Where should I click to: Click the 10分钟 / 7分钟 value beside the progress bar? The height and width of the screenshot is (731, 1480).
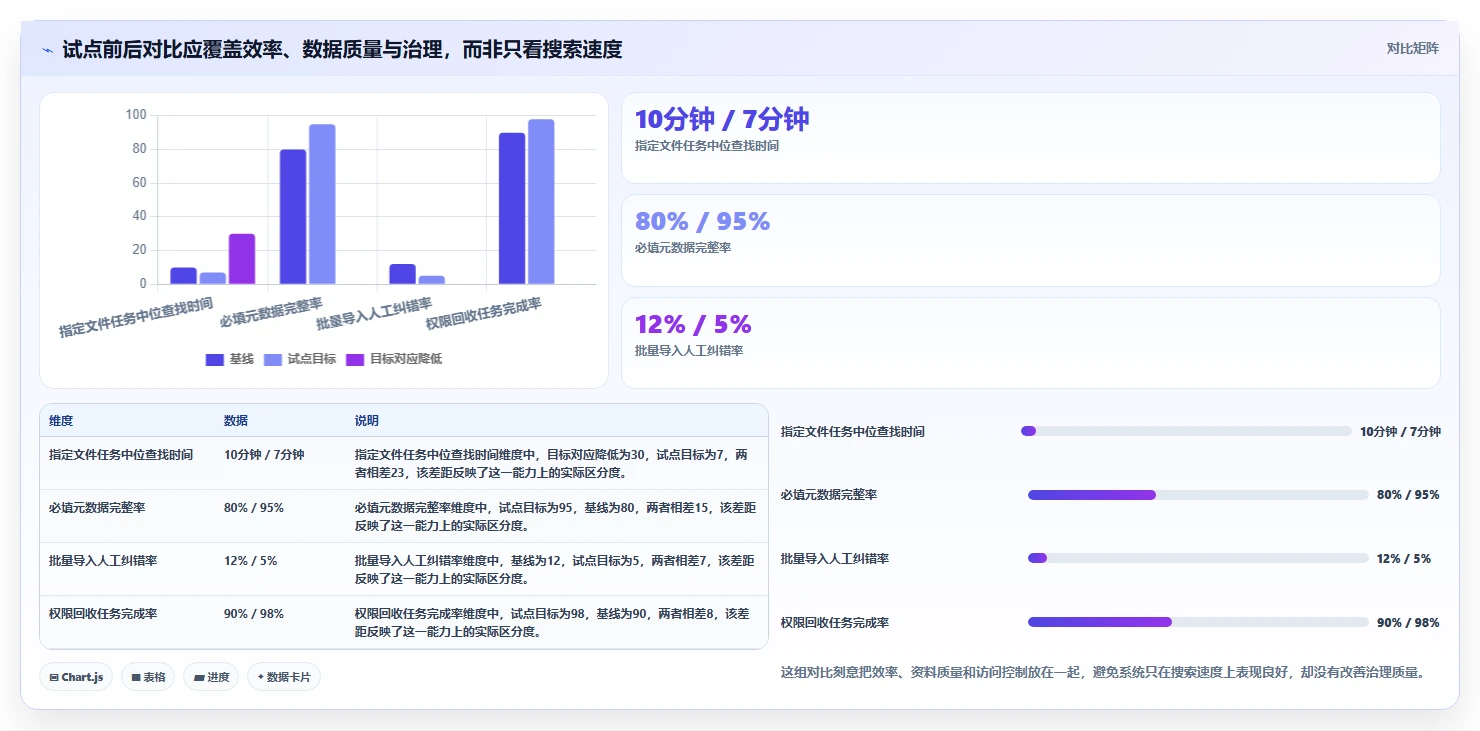[x=1400, y=431]
